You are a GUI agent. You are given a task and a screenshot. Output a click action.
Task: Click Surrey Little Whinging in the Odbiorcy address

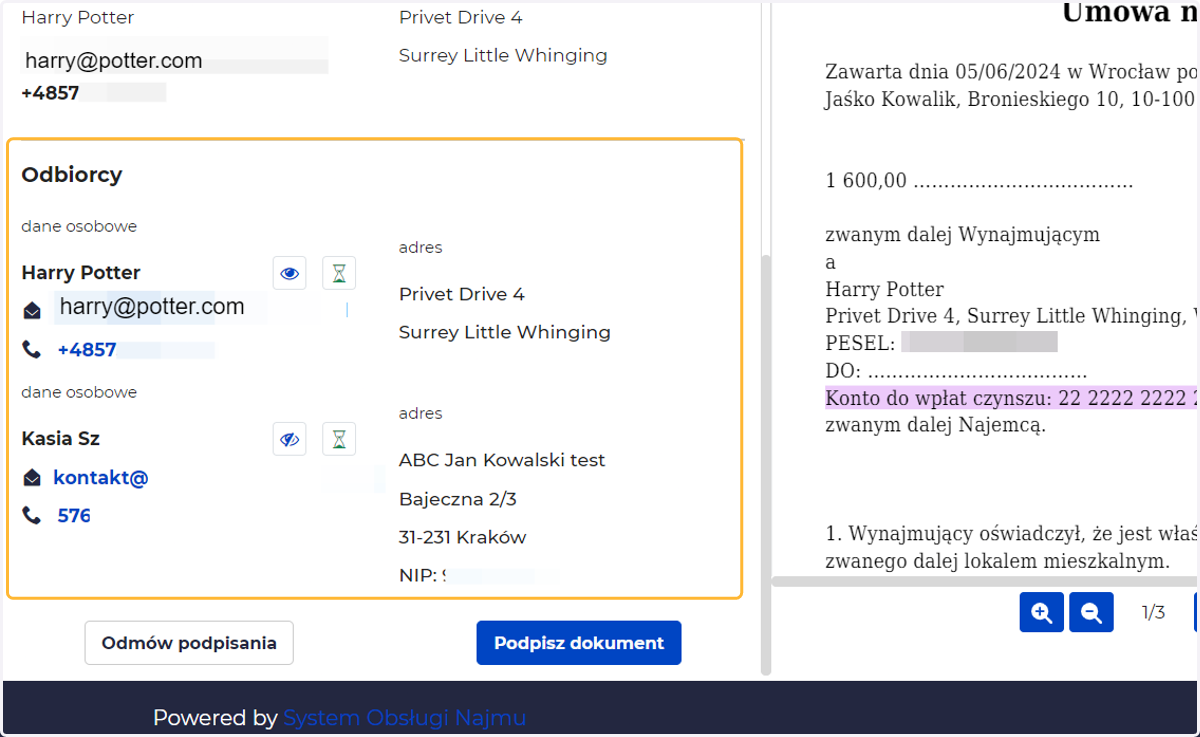505,332
